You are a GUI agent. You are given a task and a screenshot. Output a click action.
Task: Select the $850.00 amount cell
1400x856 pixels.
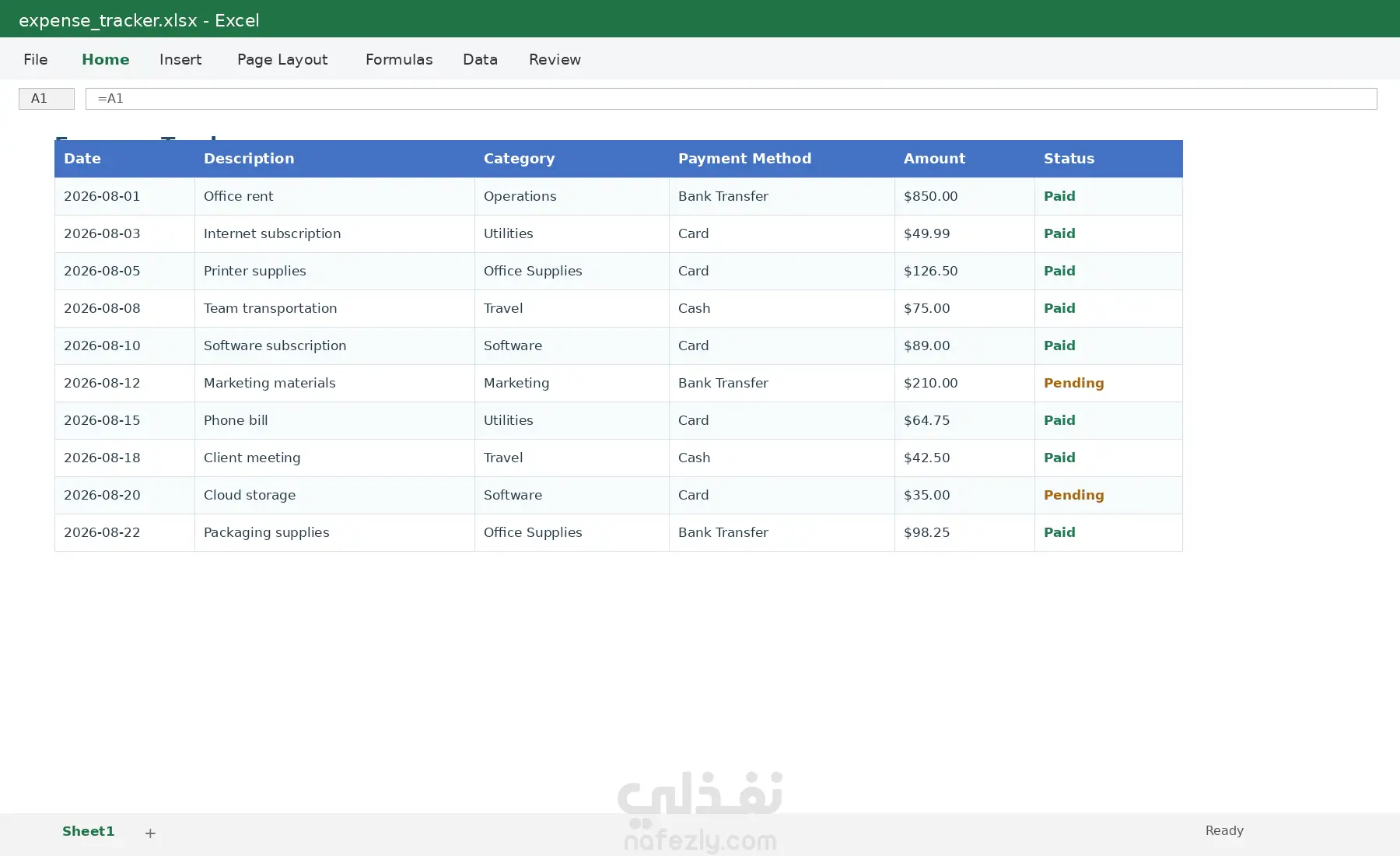(964, 196)
